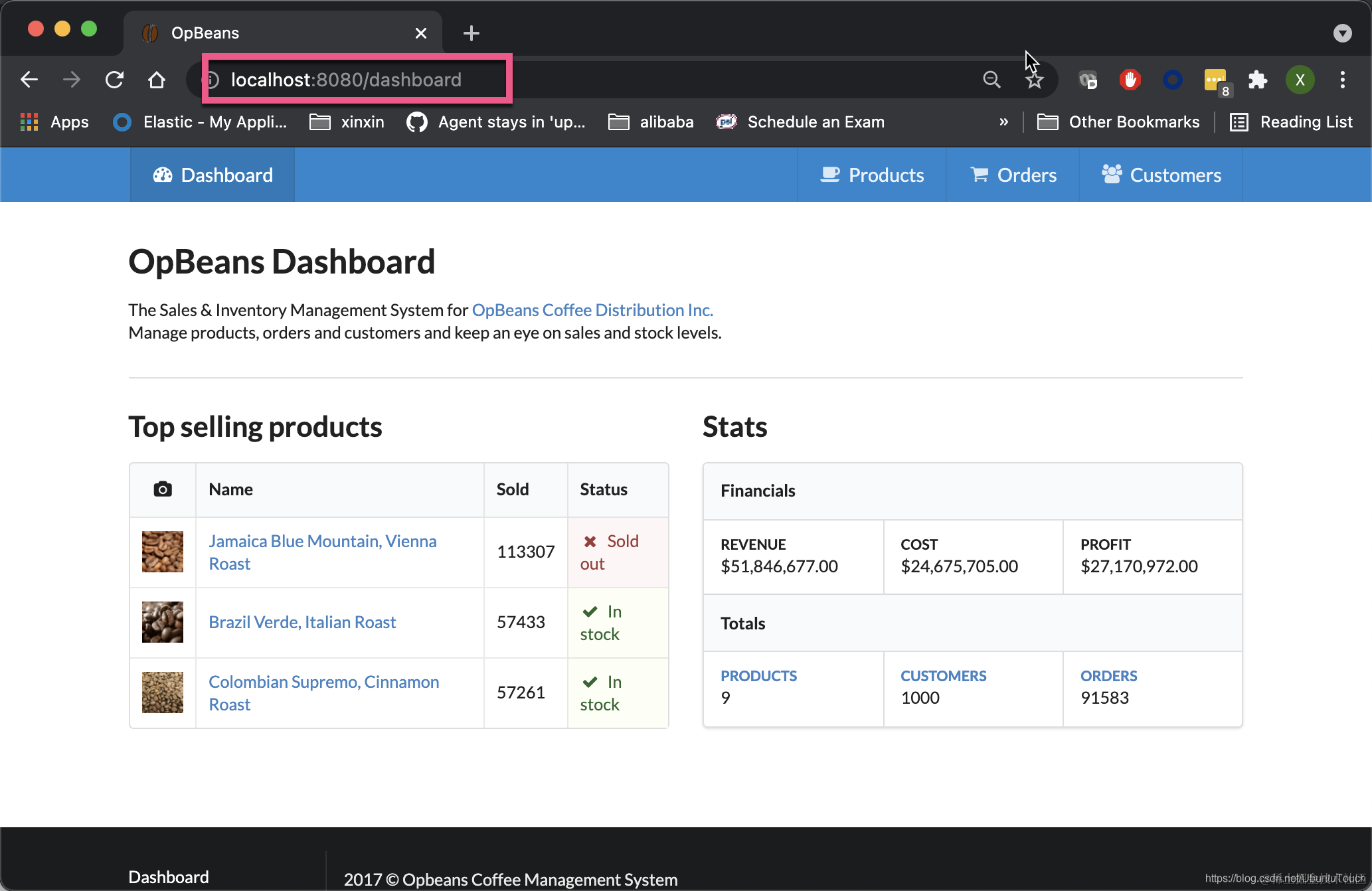Image resolution: width=1372 pixels, height=891 pixels.
Task: Open the Extensions puzzle icon
Action: point(1257,80)
